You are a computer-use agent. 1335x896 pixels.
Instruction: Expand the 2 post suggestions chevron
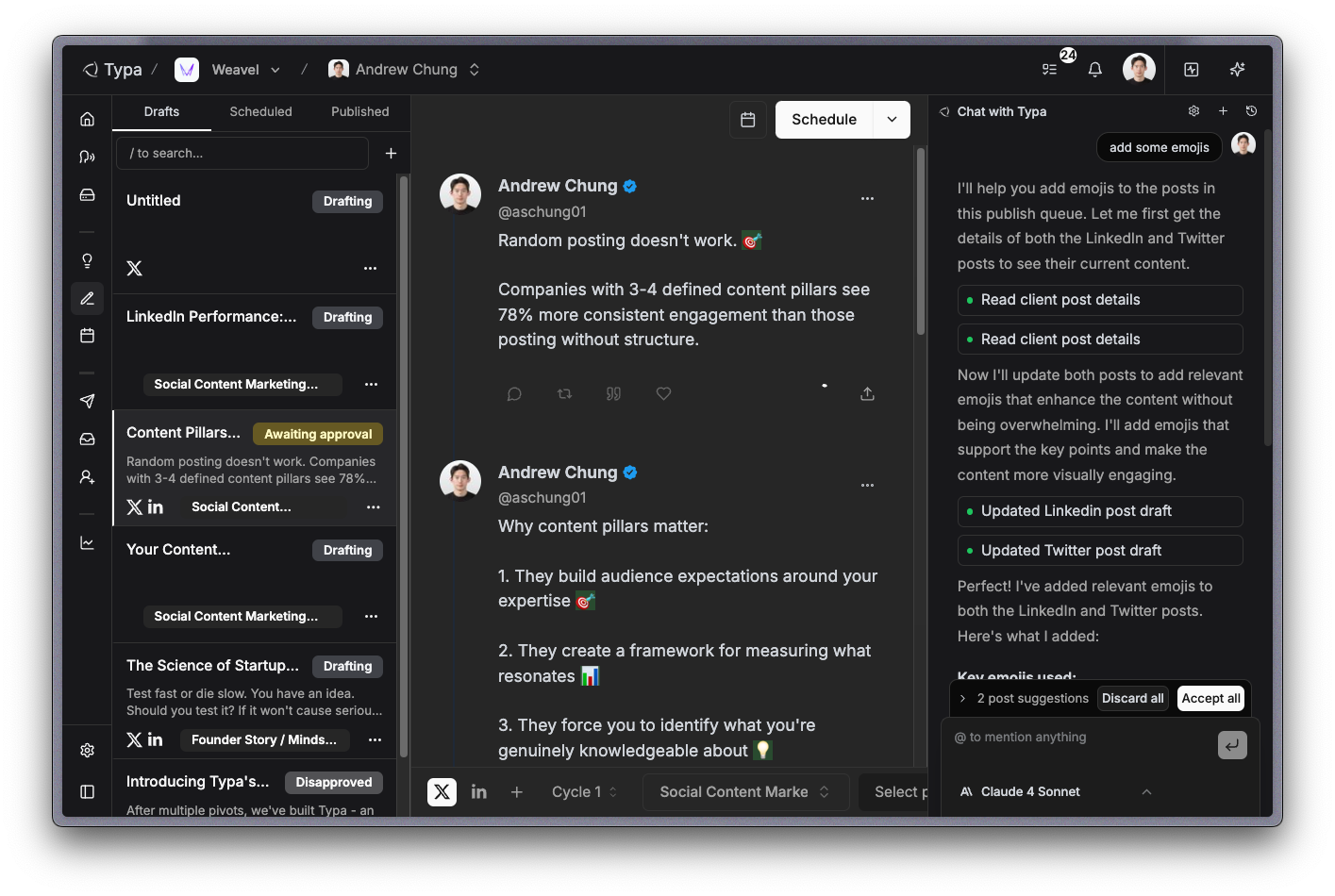pyautogui.click(x=962, y=699)
